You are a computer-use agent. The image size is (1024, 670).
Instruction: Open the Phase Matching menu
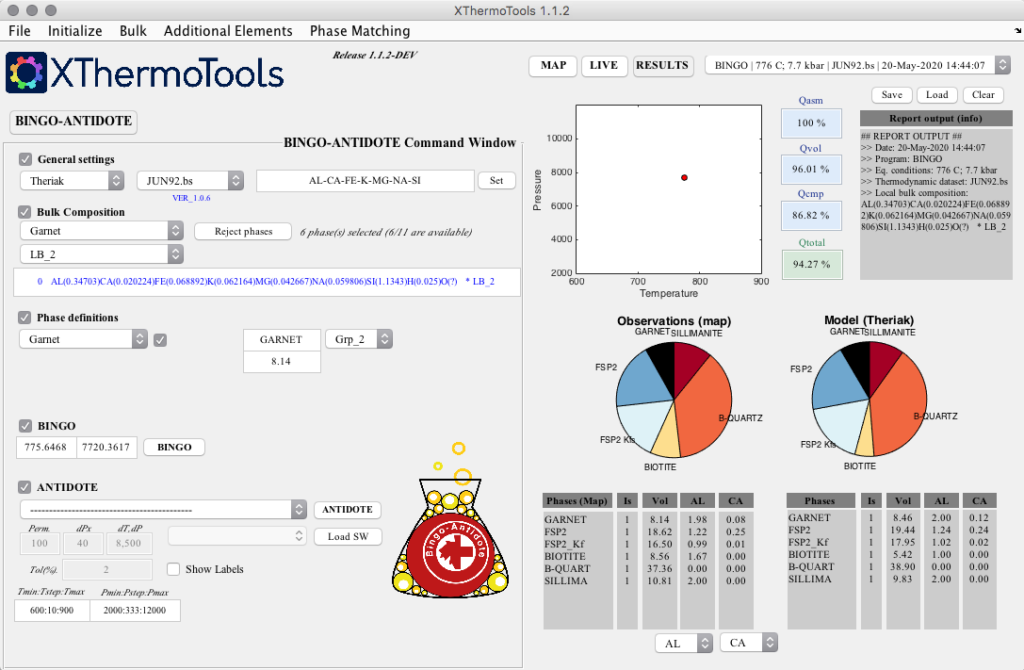pyautogui.click(x=360, y=31)
